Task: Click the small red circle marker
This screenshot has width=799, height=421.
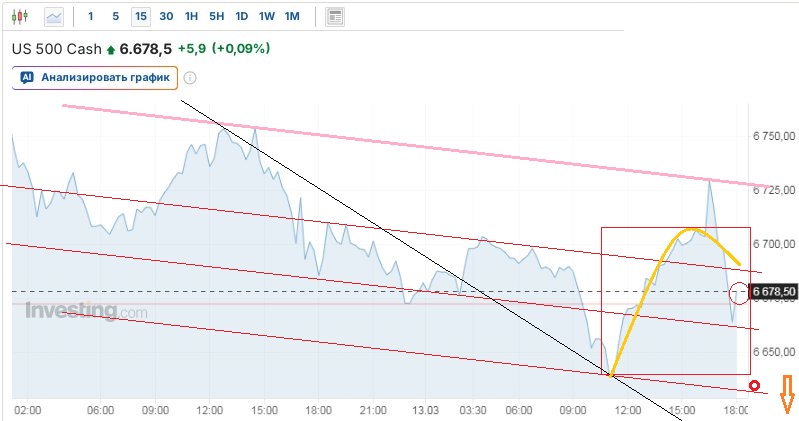Action: 755,386
